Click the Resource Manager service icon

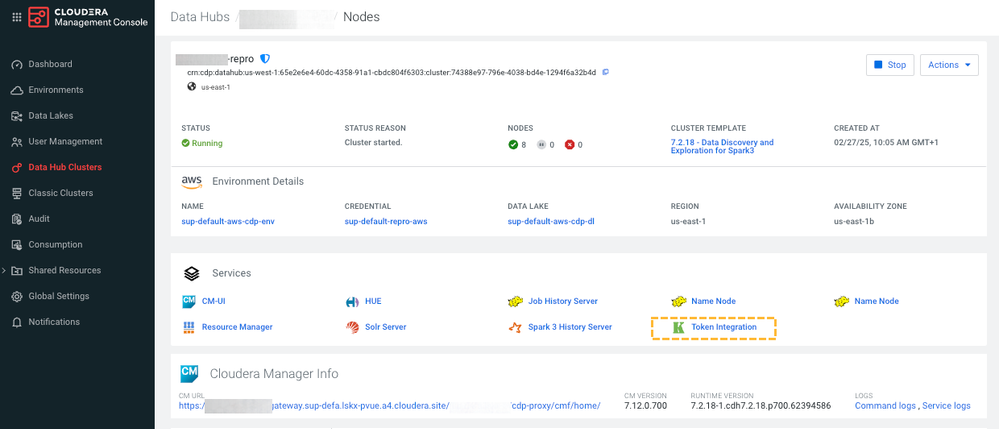point(189,327)
